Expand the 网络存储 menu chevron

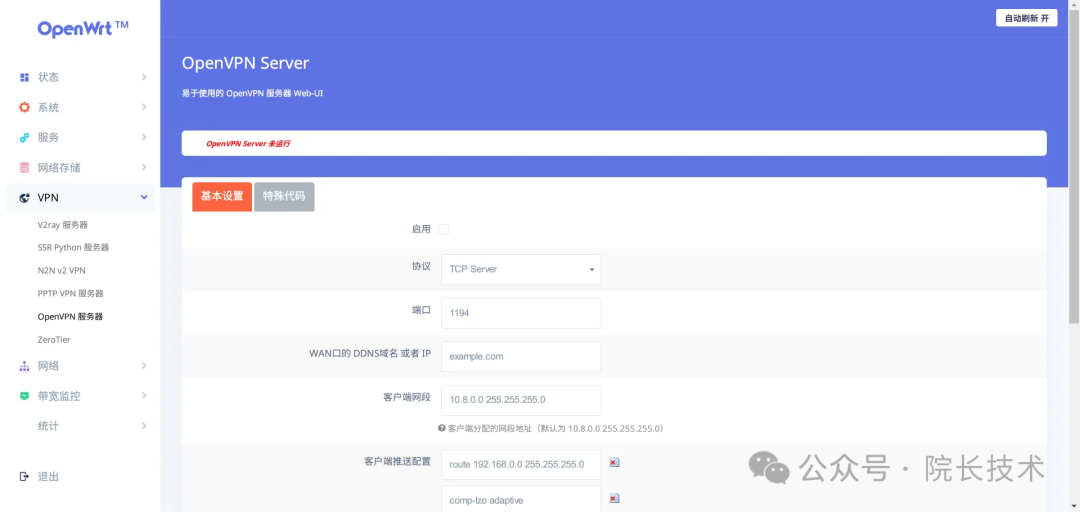144,167
